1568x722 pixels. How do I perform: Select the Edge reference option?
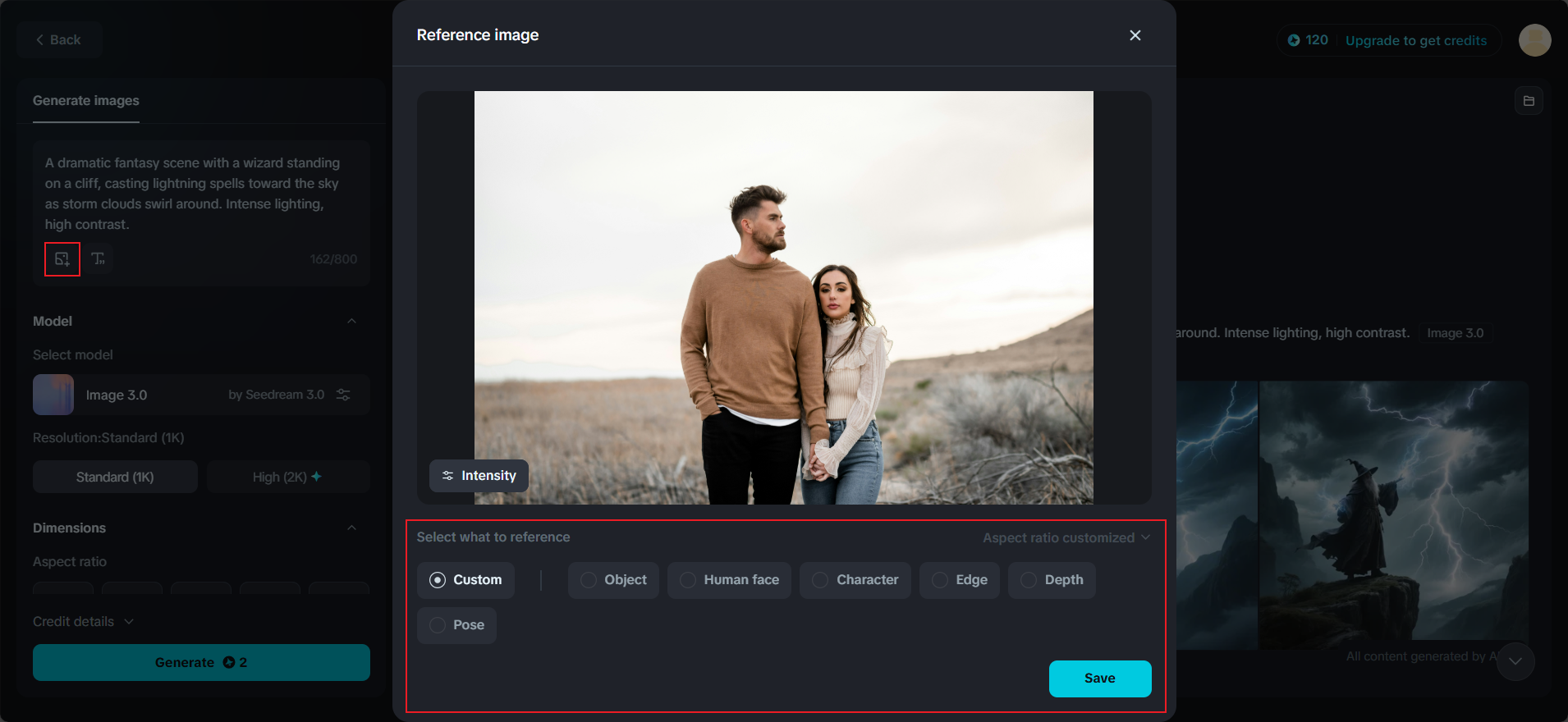(959, 580)
